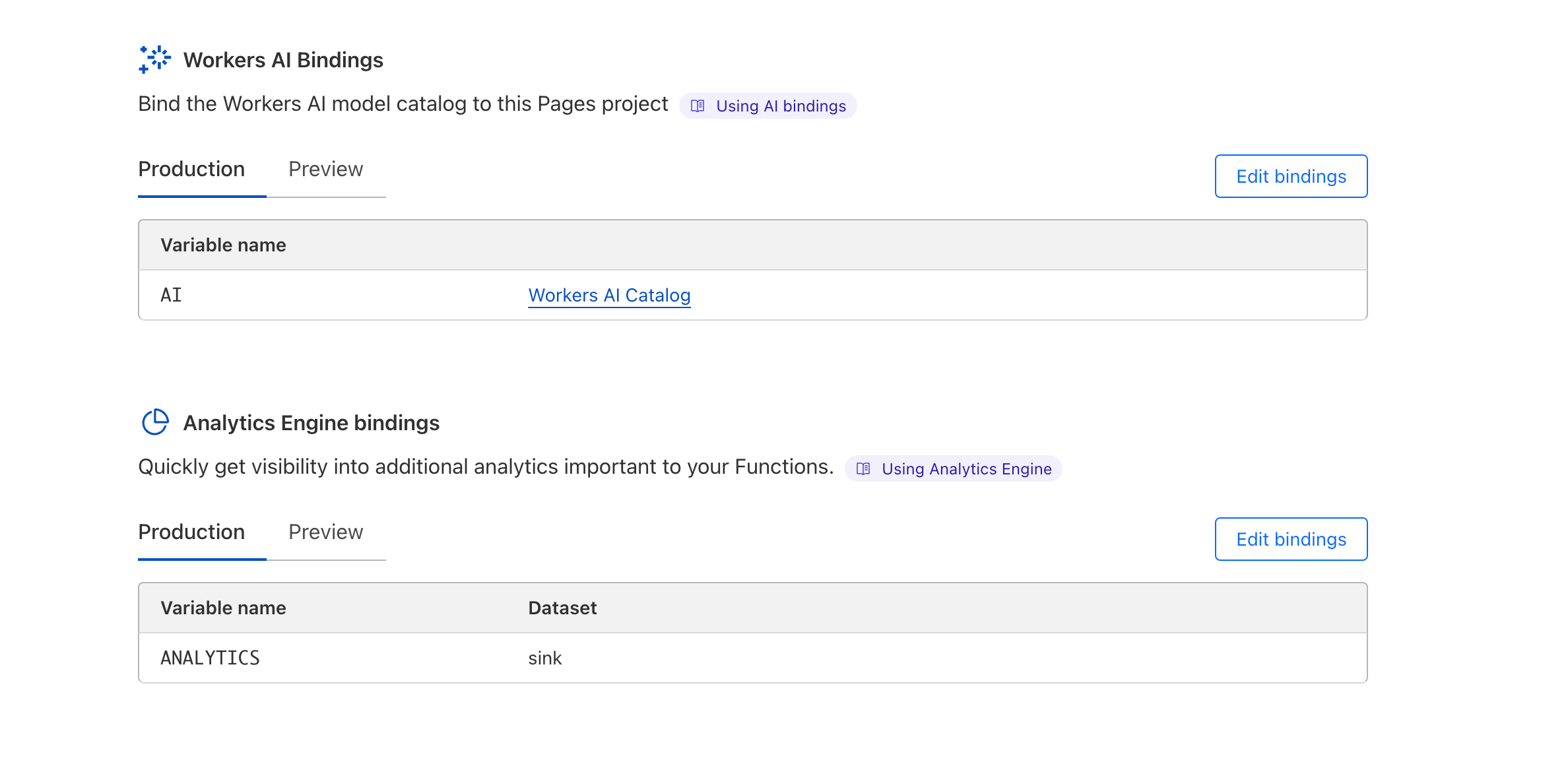Open the Using AI bindings docs link
The image size is (1568, 772).
coord(781,106)
